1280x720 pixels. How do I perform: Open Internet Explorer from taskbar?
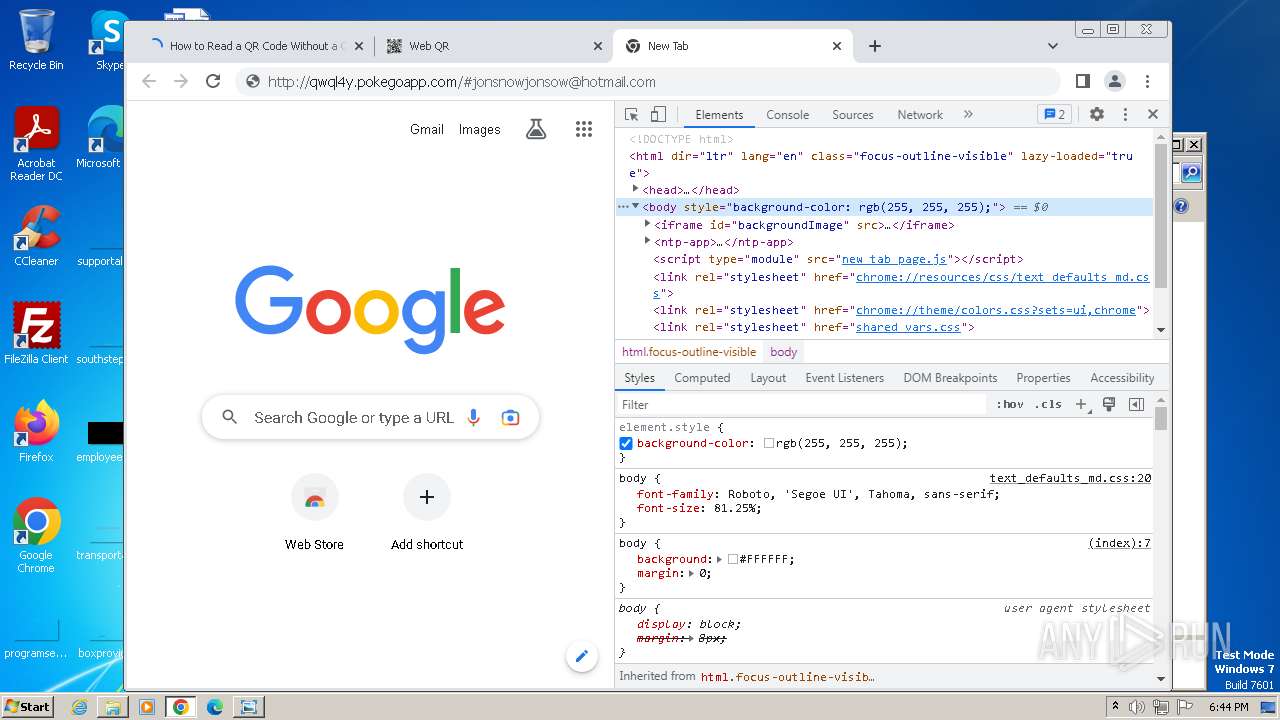79,707
